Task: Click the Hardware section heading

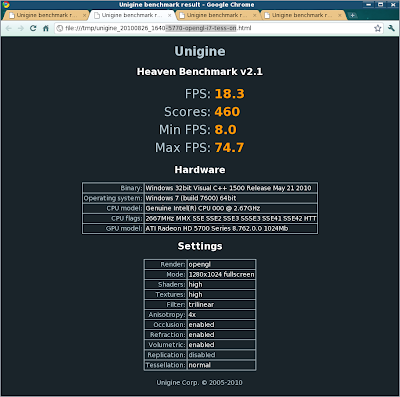Action: (200, 170)
